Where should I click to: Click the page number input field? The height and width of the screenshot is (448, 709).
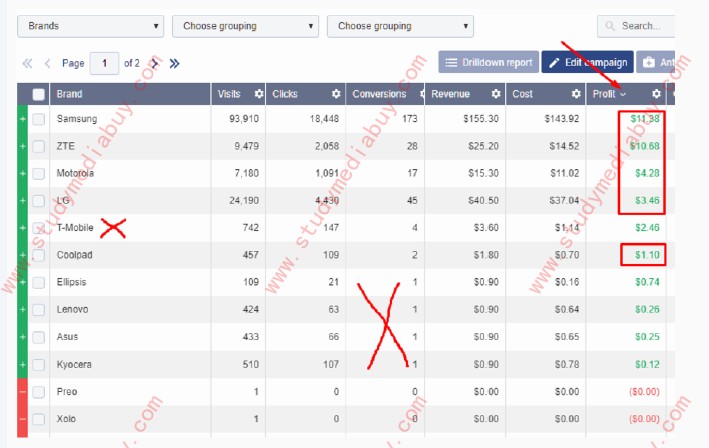(x=104, y=63)
